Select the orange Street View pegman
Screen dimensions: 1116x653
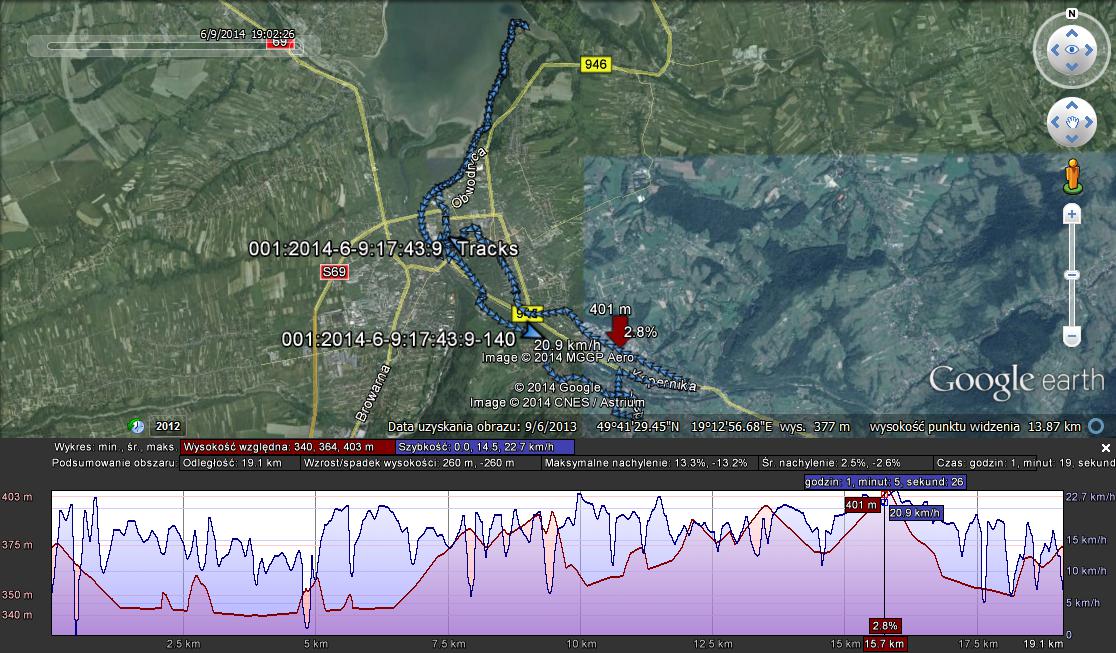click(1073, 174)
